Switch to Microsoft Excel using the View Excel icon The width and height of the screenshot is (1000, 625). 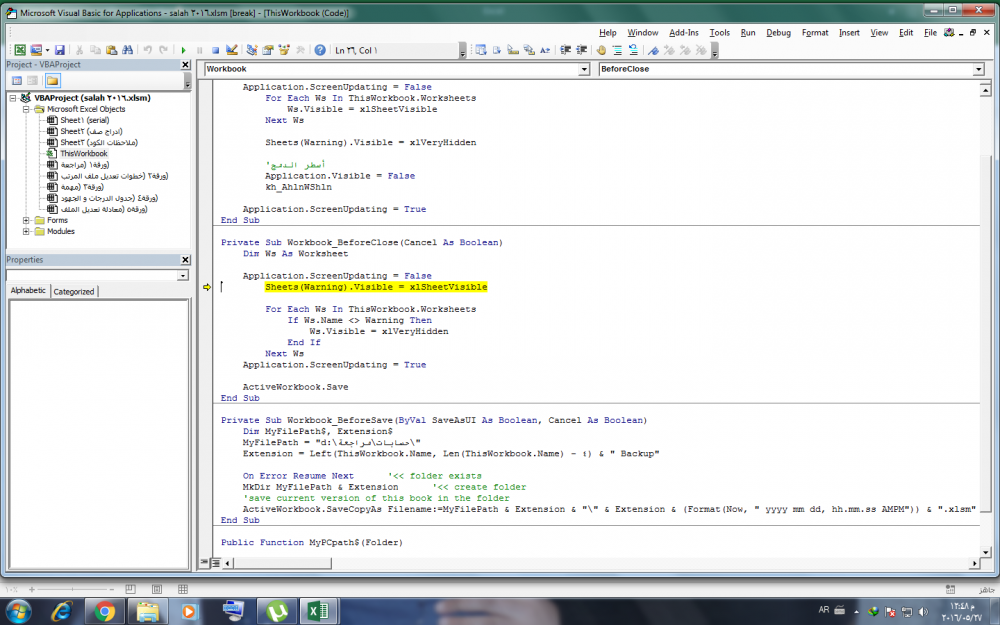tap(20, 50)
